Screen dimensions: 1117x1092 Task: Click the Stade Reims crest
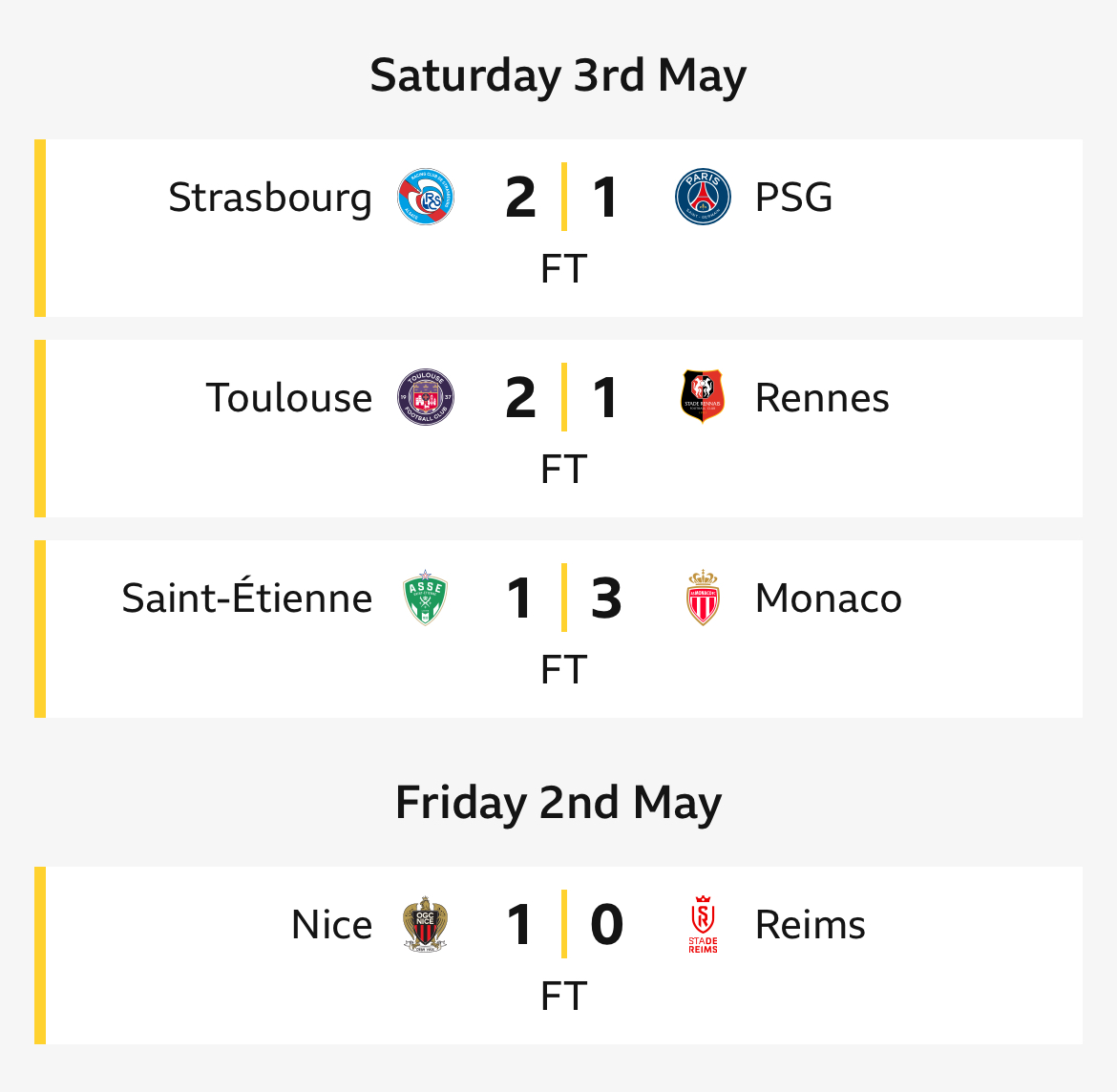(x=703, y=924)
